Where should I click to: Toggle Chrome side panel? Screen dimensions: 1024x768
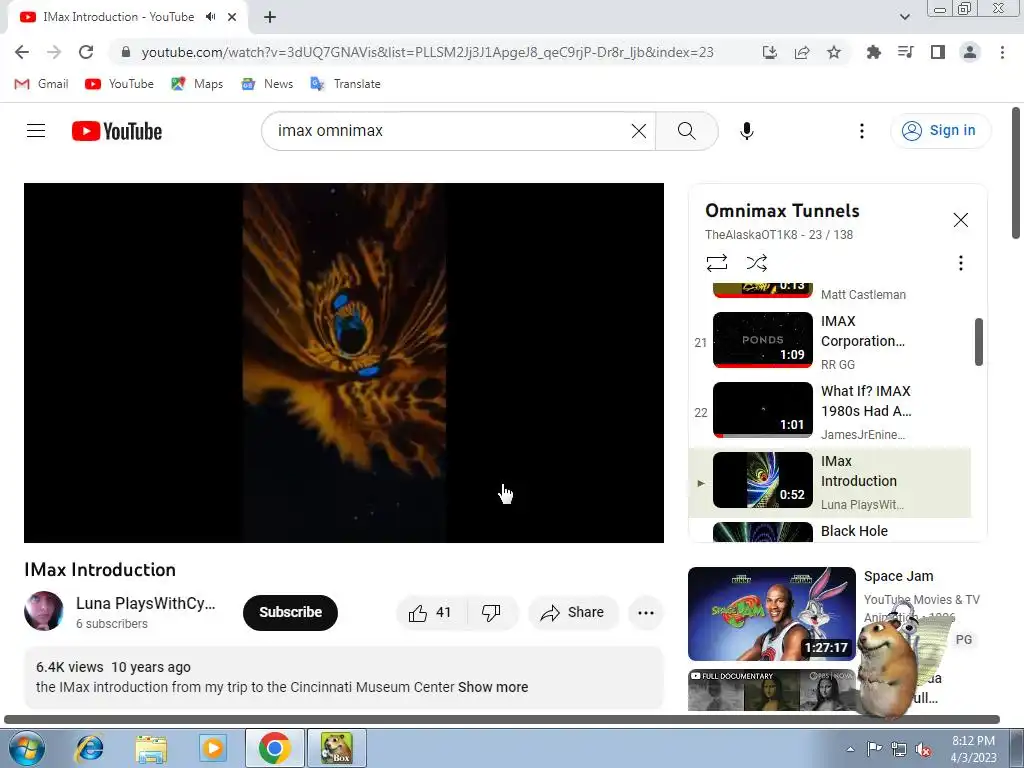pyautogui.click(x=937, y=52)
